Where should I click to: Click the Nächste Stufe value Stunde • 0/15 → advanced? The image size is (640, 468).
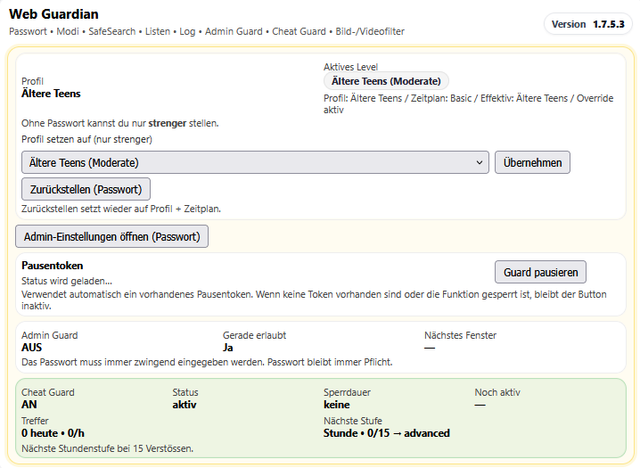[x=387, y=433]
